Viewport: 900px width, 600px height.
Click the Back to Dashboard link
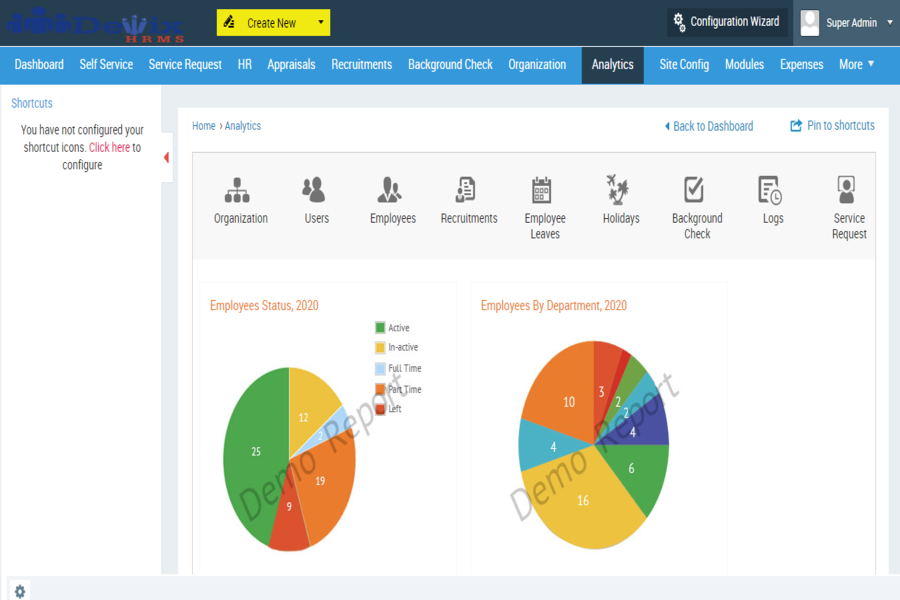tap(709, 126)
